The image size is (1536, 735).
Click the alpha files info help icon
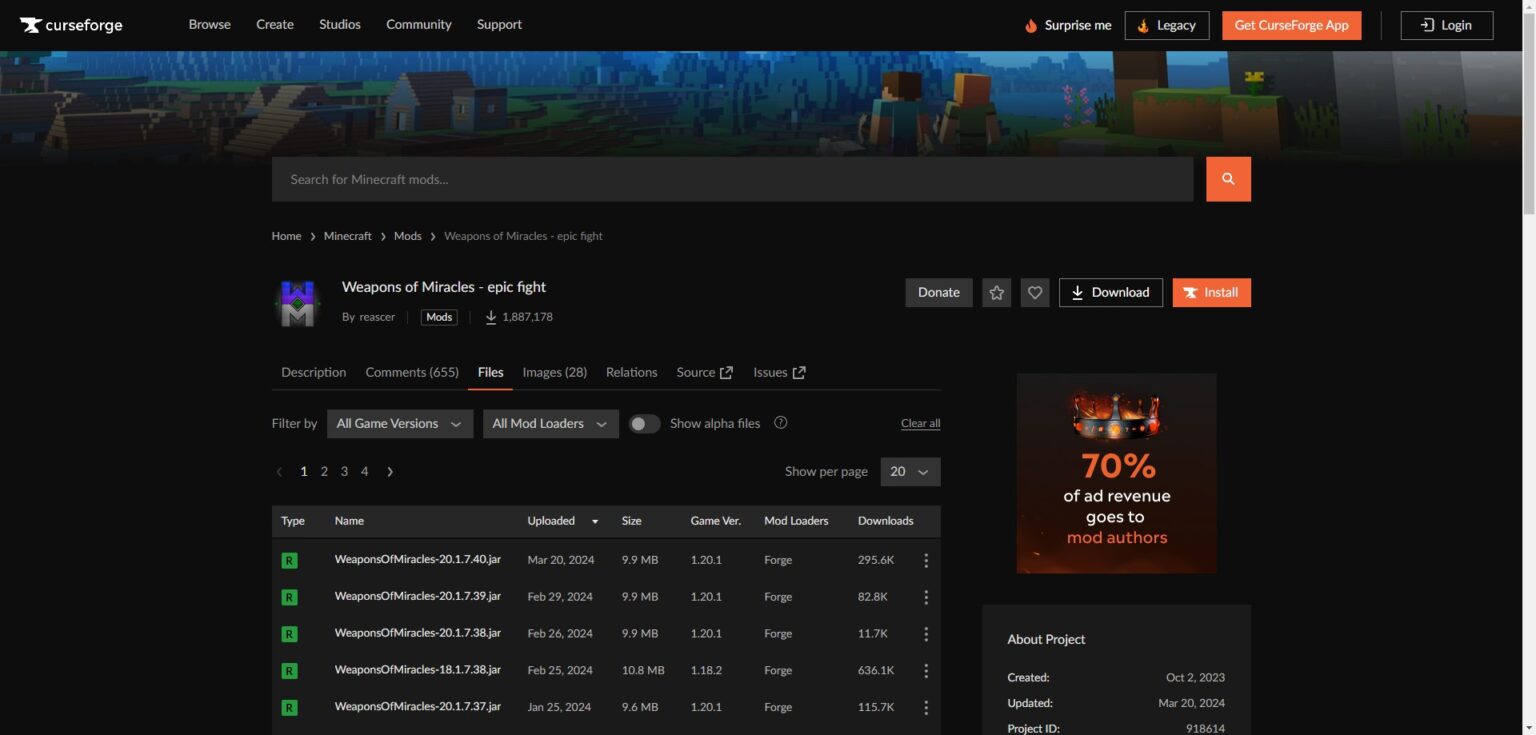pos(781,423)
